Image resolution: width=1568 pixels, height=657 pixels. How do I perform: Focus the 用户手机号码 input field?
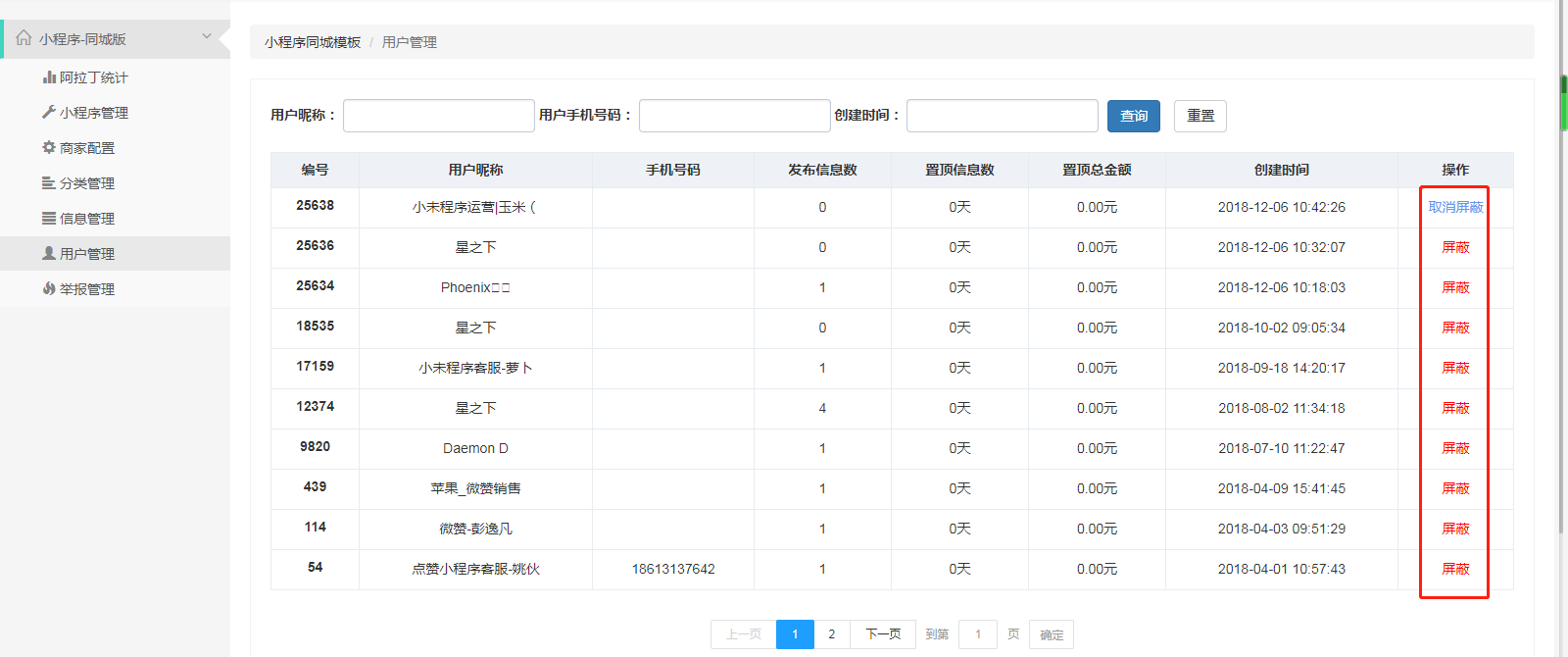coord(734,116)
